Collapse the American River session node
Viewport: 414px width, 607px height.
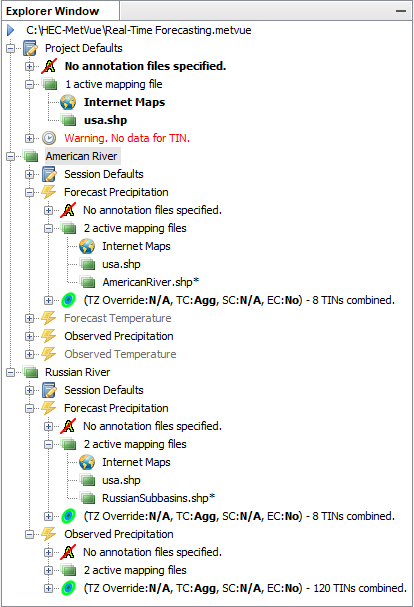[10, 156]
